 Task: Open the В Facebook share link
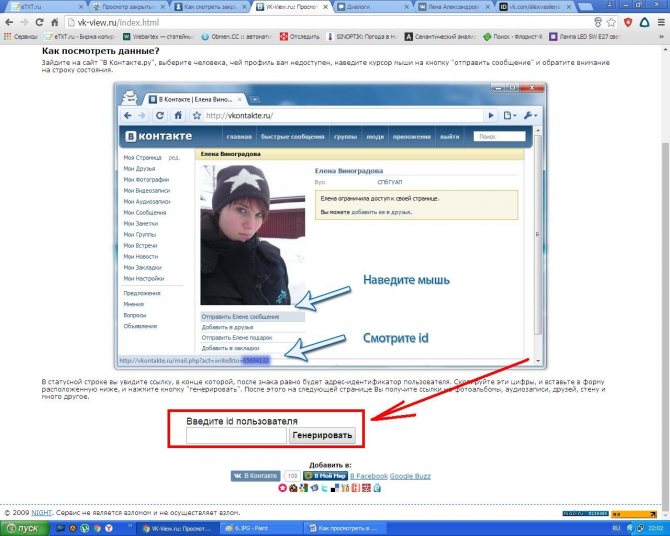tap(369, 476)
